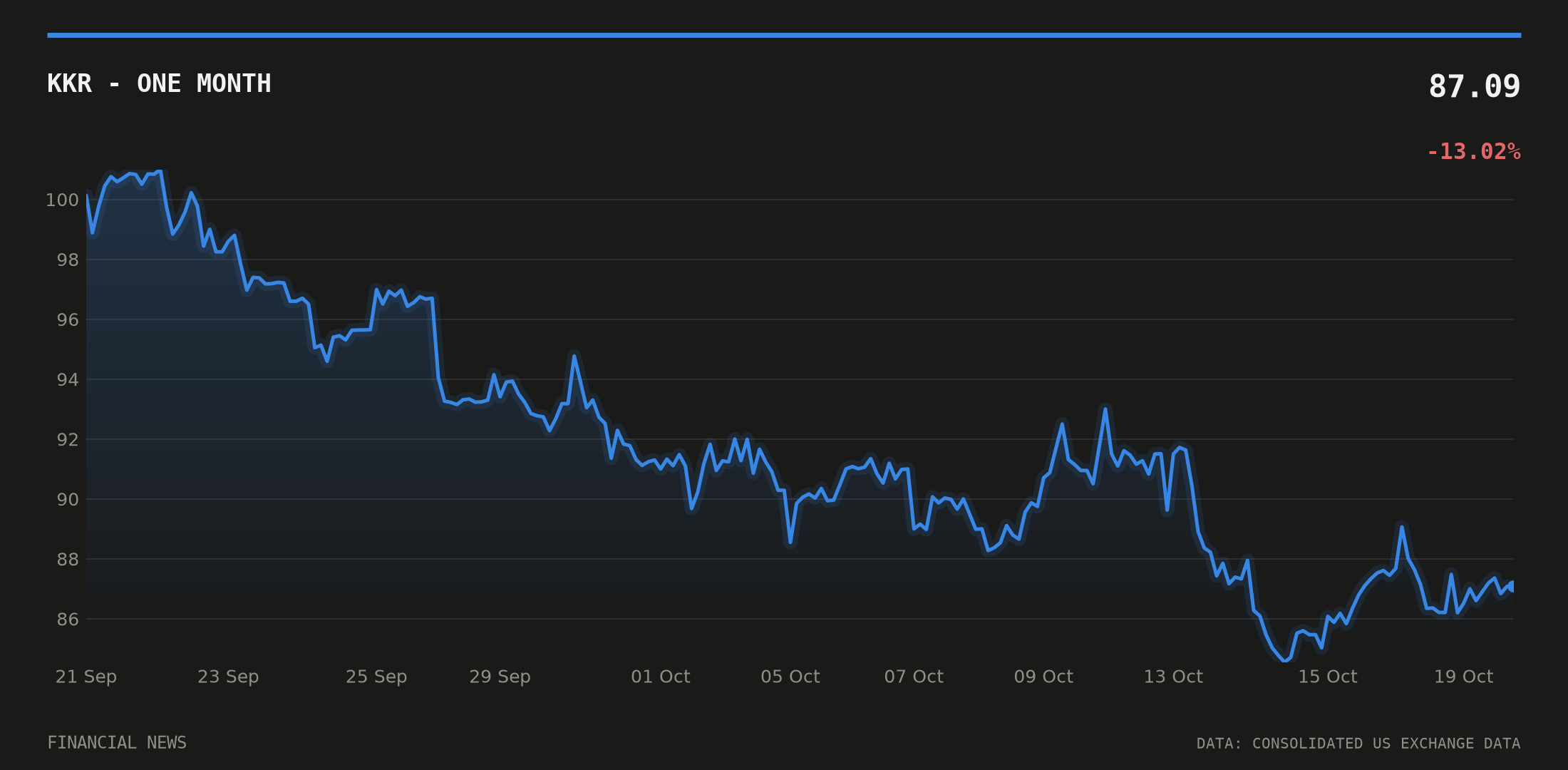The width and height of the screenshot is (1568, 770).
Task: Click the FINANCIAL NEWS footer text
Action: (x=117, y=743)
